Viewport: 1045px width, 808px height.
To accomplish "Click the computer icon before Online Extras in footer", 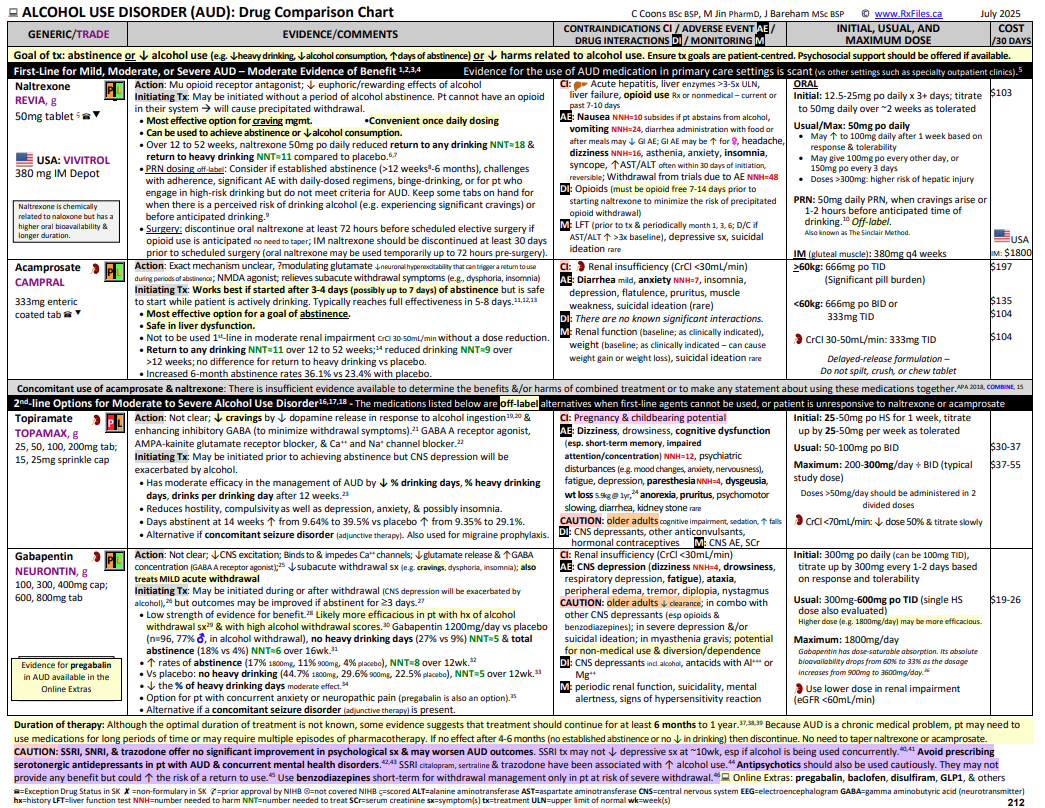I will pos(725,777).
